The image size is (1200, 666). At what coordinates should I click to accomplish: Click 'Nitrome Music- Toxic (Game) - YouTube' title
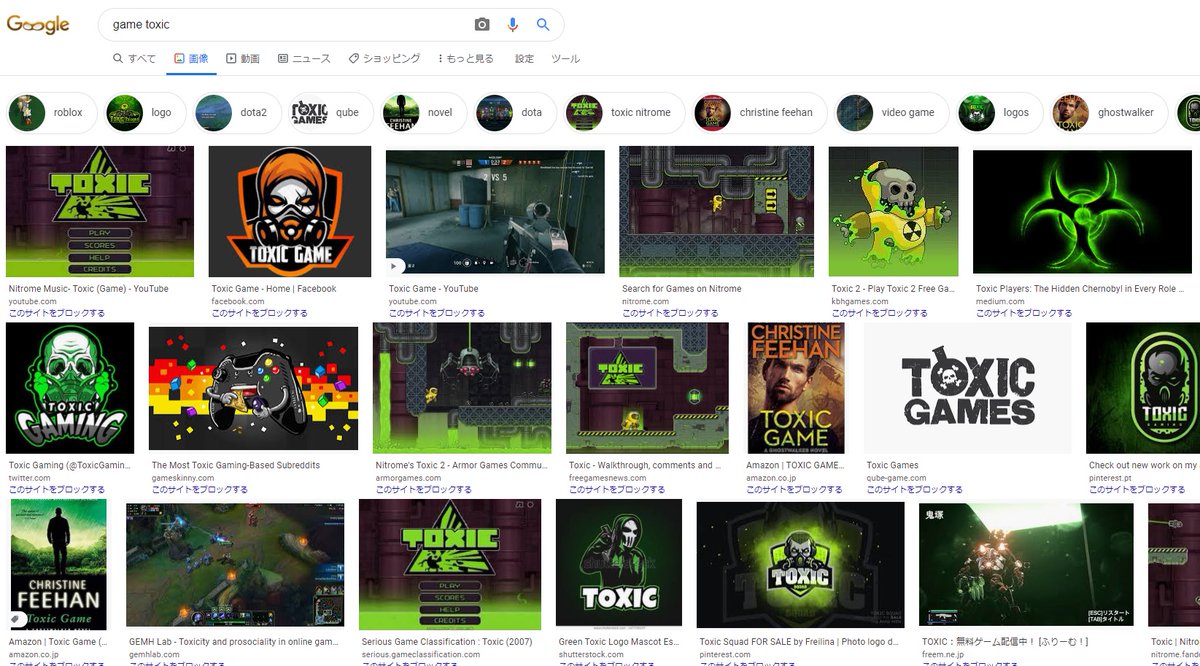pos(89,289)
